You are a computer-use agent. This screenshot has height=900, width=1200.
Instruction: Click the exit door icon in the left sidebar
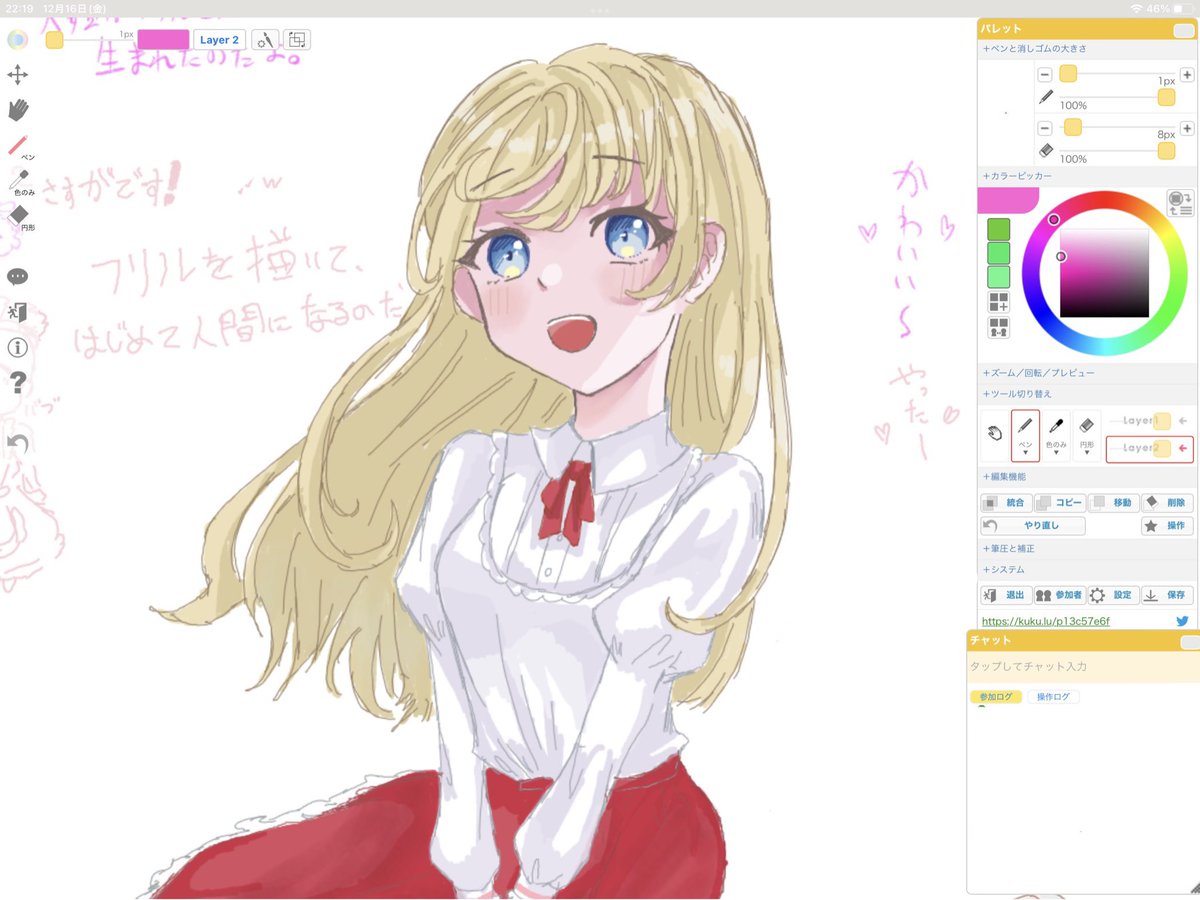pyautogui.click(x=17, y=312)
